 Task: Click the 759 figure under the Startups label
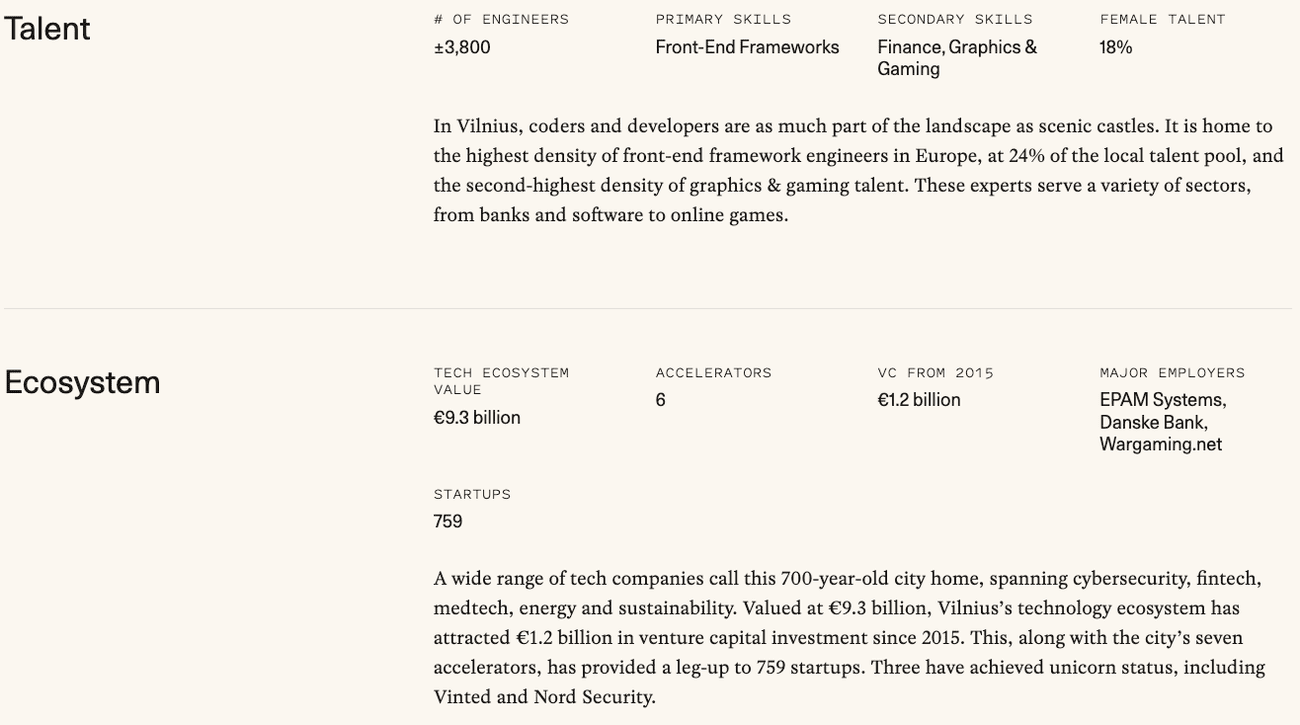(448, 522)
